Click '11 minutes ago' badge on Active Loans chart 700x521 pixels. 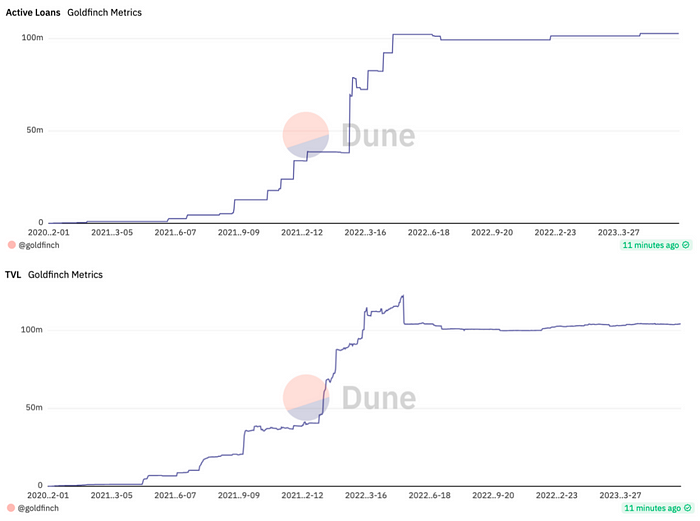click(650, 245)
